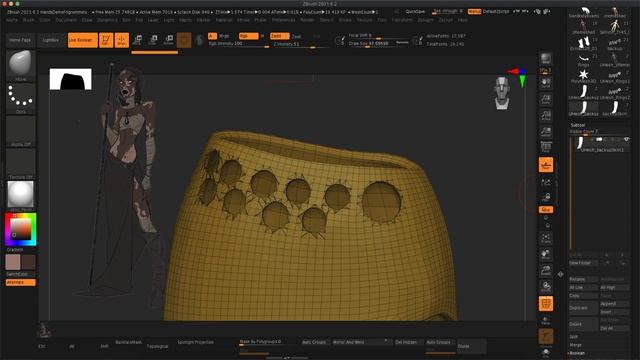
Task: Expand the Split section
Action: [x=574, y=337]
